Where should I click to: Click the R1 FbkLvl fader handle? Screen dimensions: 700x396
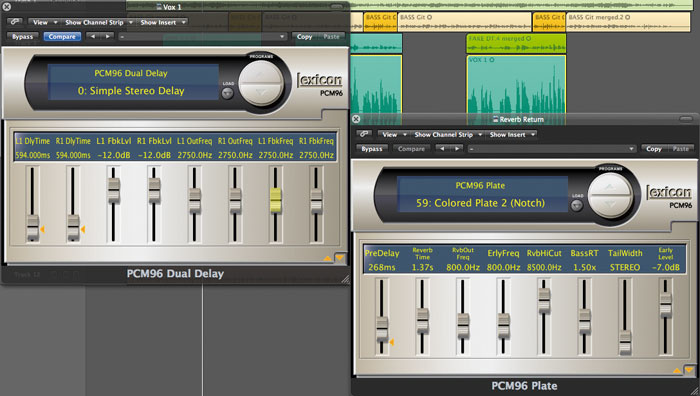[x=154, y=191]
